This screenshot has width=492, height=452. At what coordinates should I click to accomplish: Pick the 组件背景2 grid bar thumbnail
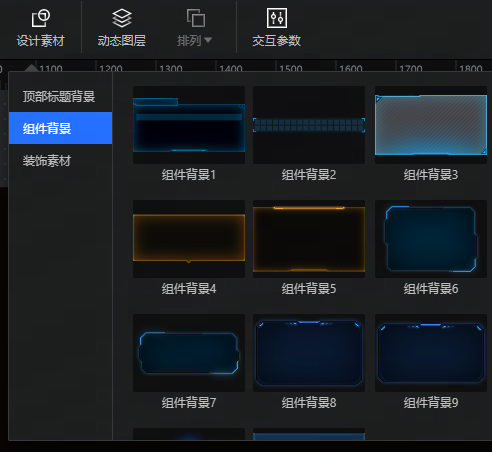point(309,125)
